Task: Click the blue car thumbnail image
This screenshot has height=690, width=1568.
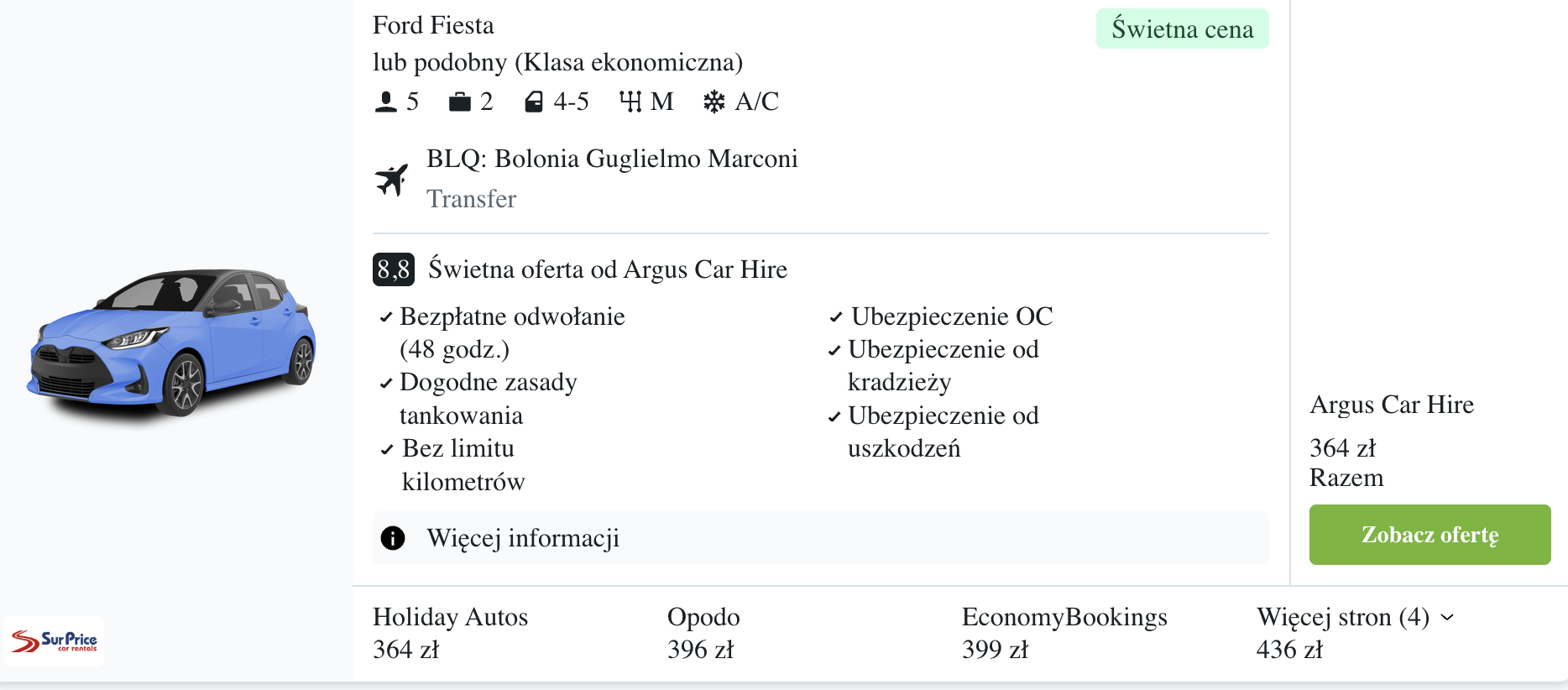Action: (x=173, y=342)
